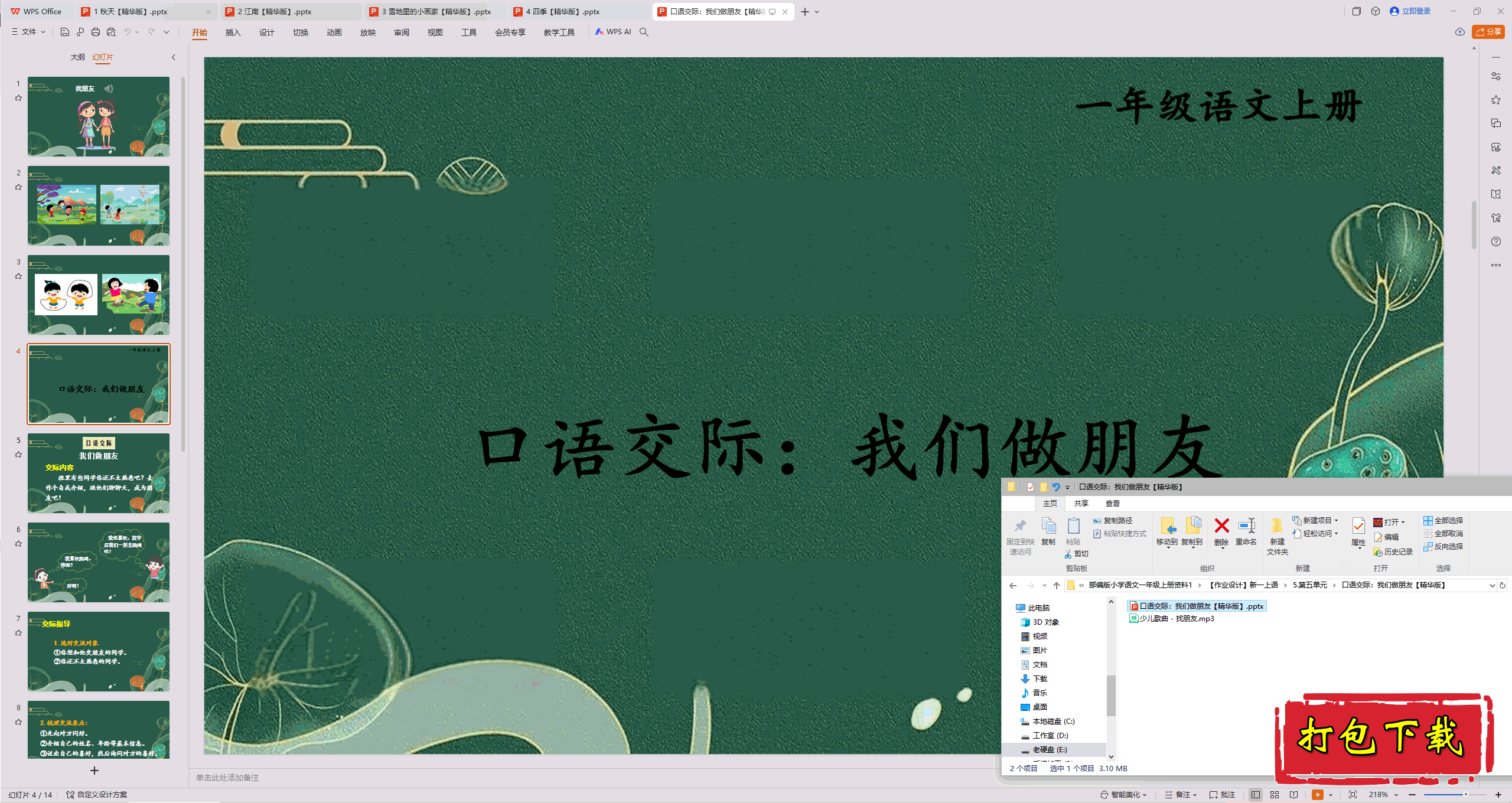Click the zoom out minus button
Viewport: 1512px width, 803px height.
[1412, 795]
